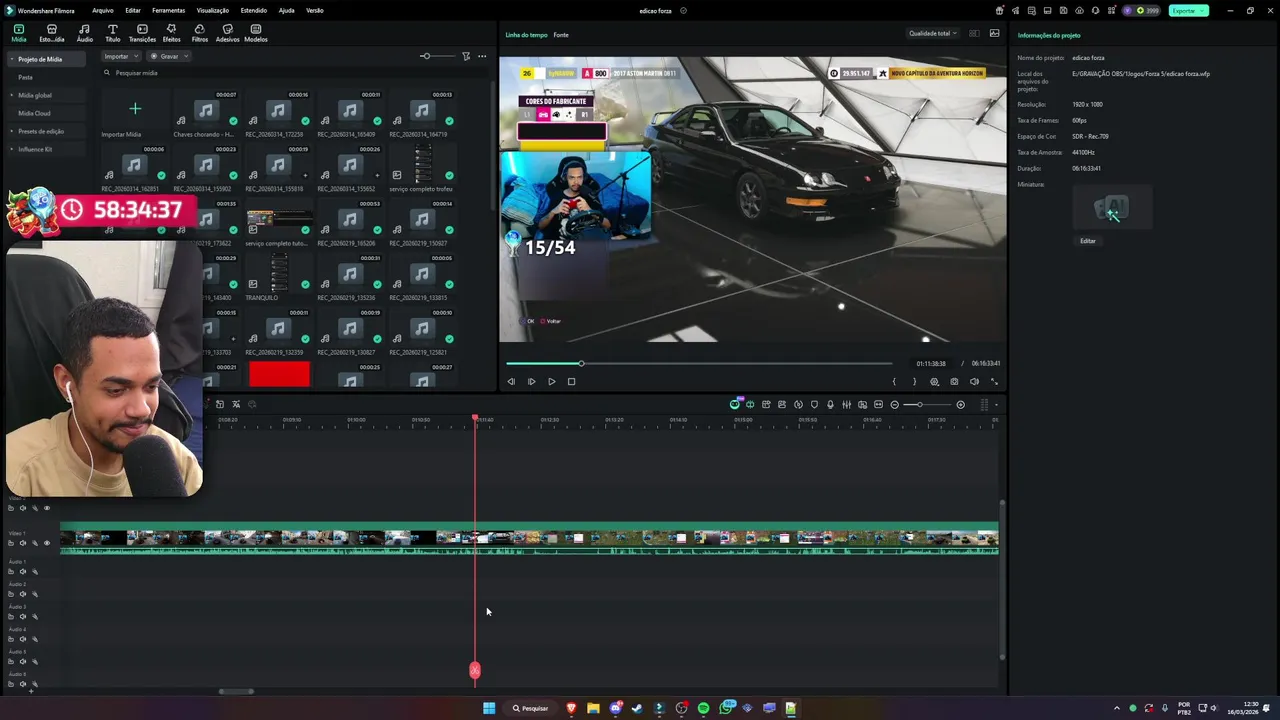Select the Pasta folder item

click(25, 77)
